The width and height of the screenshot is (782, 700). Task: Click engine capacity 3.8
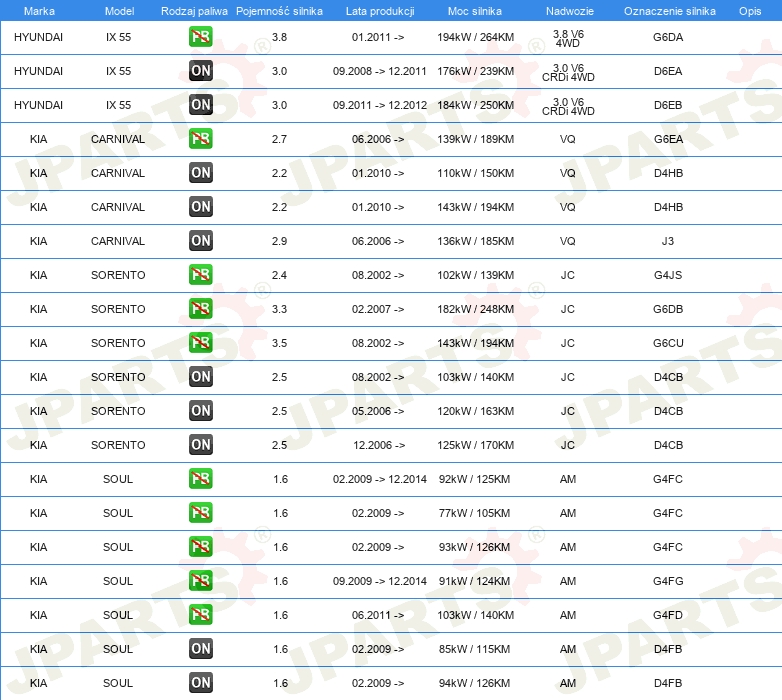coord(279,37)
